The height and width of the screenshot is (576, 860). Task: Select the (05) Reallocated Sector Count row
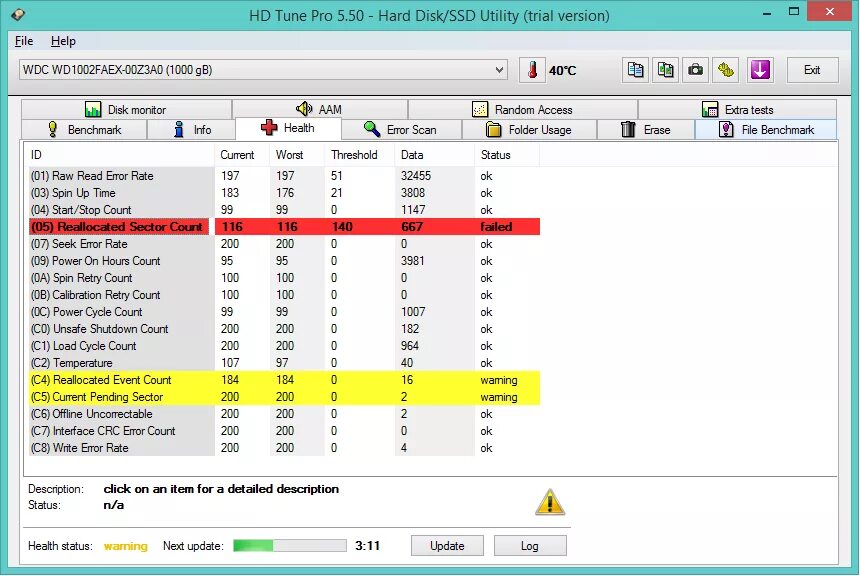click(284, 227)
